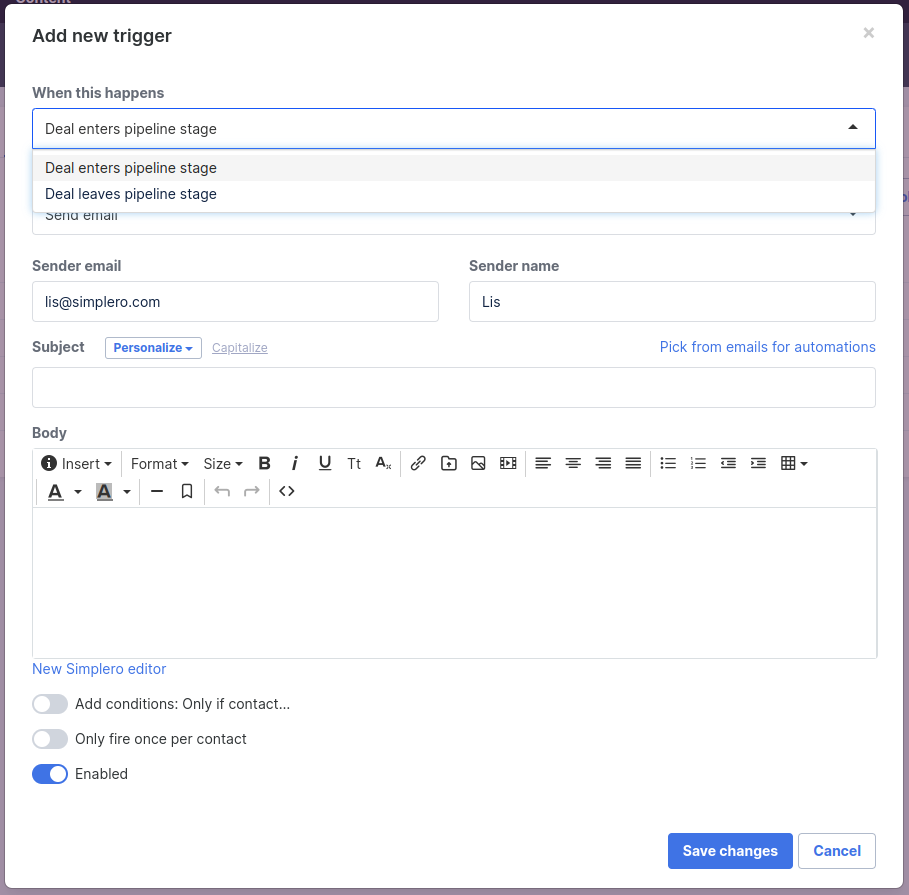This screenshot has width=909, height=895.
Task: Turn on Only fire once per contact
Action: [x=50, y=738]
